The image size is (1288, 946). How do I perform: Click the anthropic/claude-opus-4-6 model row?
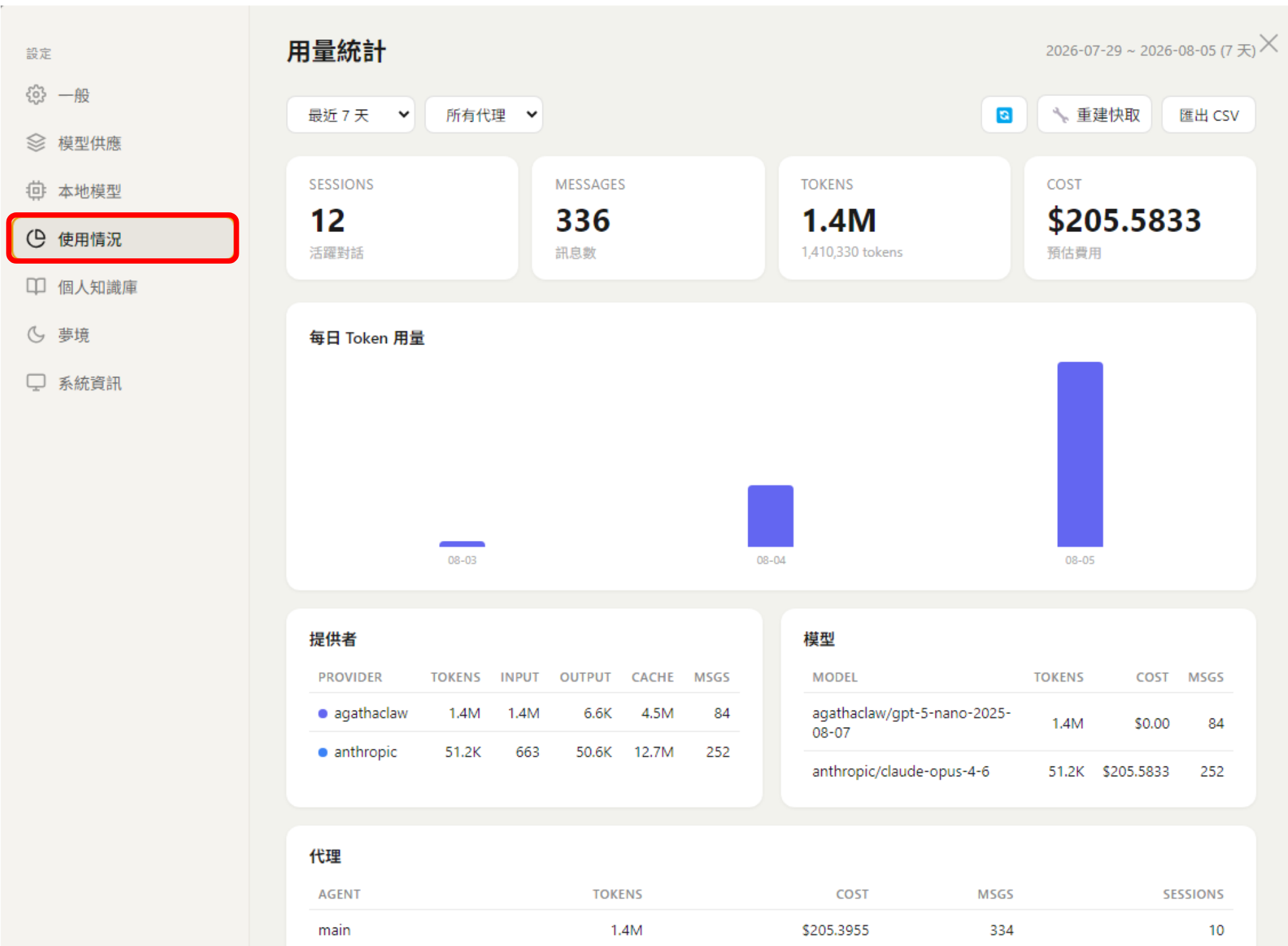1018,771
